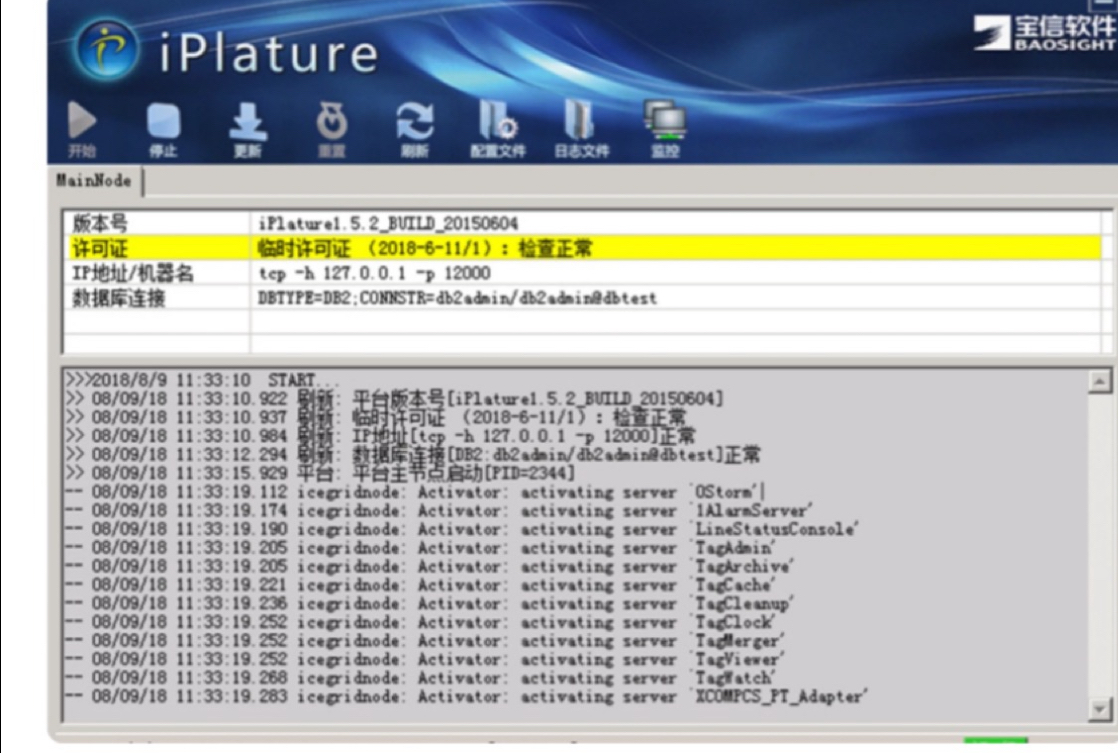Click log line activating server 'XCOMPCS_PT_Adapter'
The width and height of the screenshot is (1118, 753).
[467, 696]
